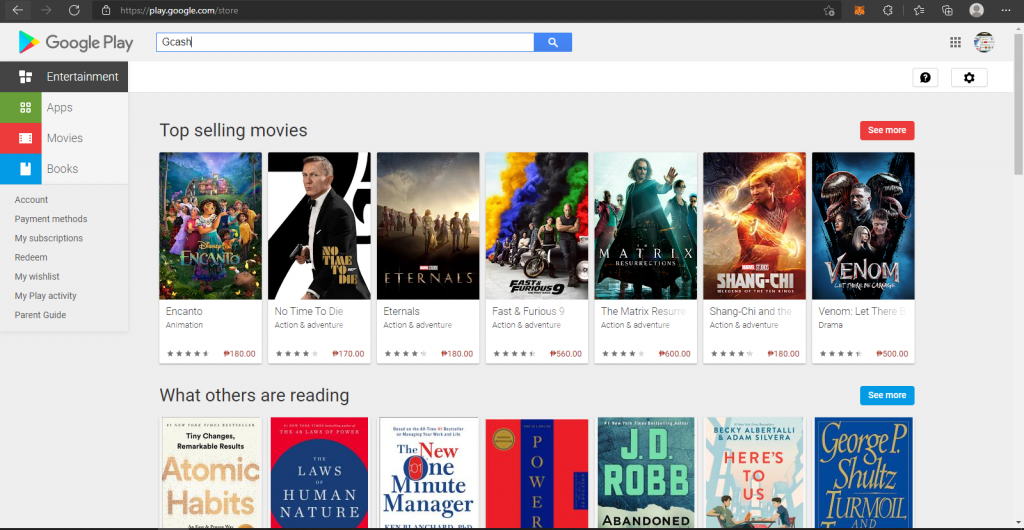This screenshot has width=1024, height=530.
Task: Open Google account avatar
Action: click(x=984, y=42)
